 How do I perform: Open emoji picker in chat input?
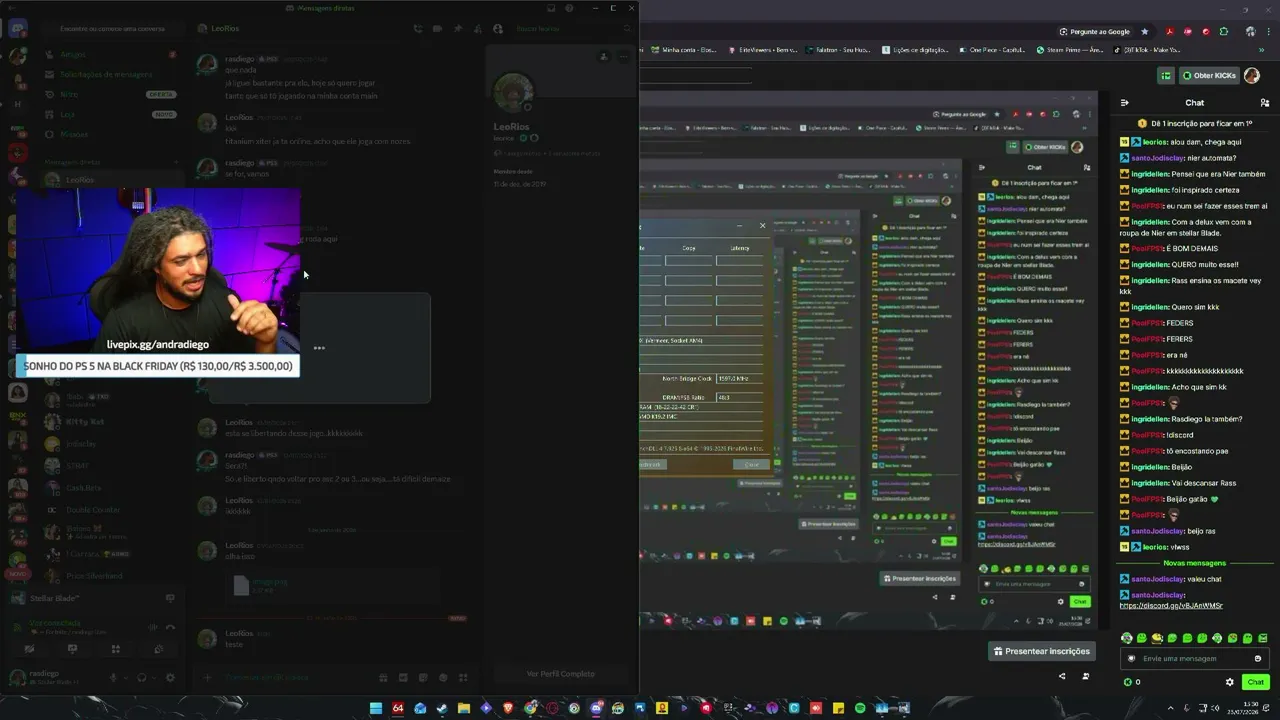point(1258,658)
